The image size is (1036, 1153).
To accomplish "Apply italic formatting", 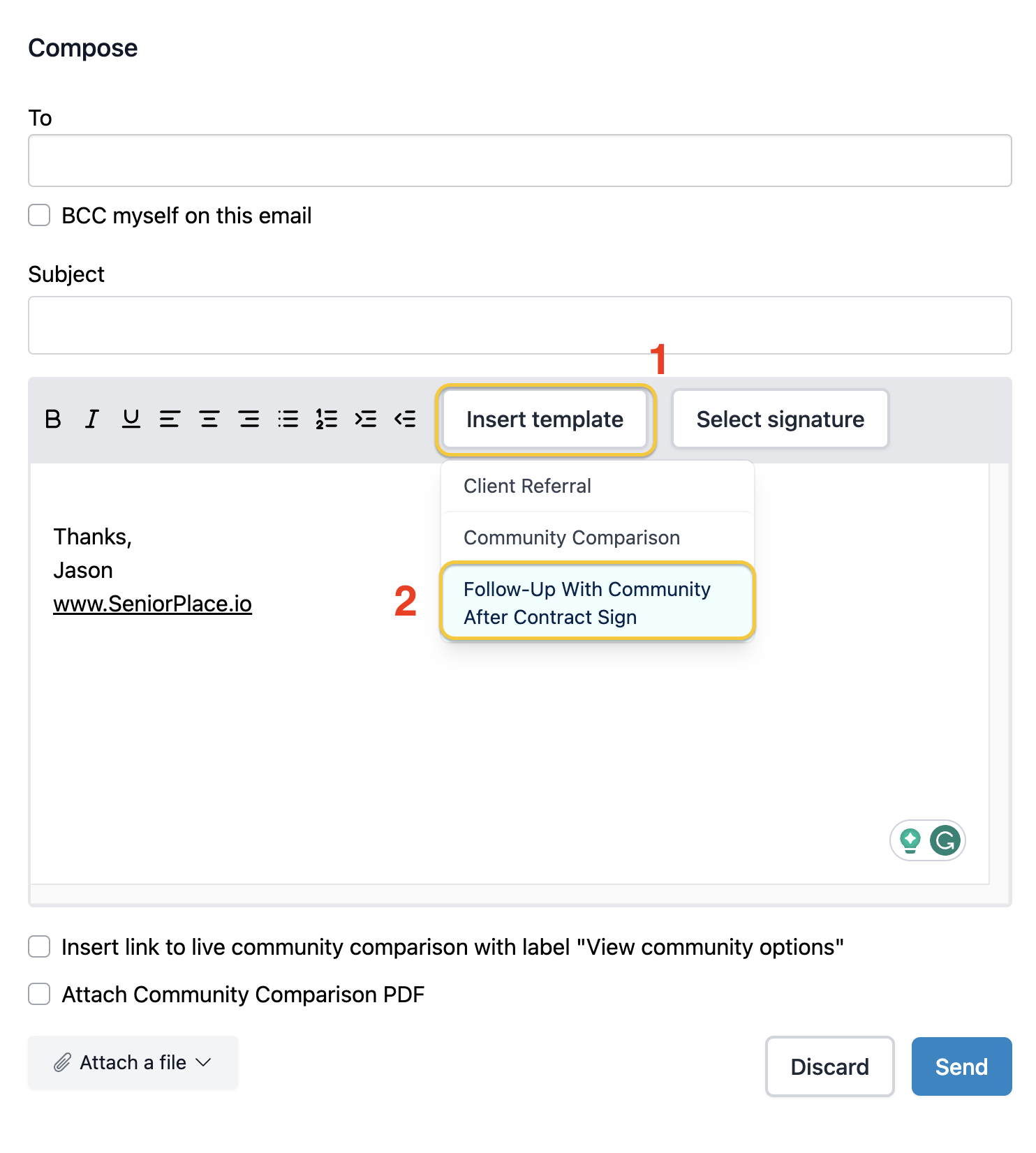I will [91, 419].
